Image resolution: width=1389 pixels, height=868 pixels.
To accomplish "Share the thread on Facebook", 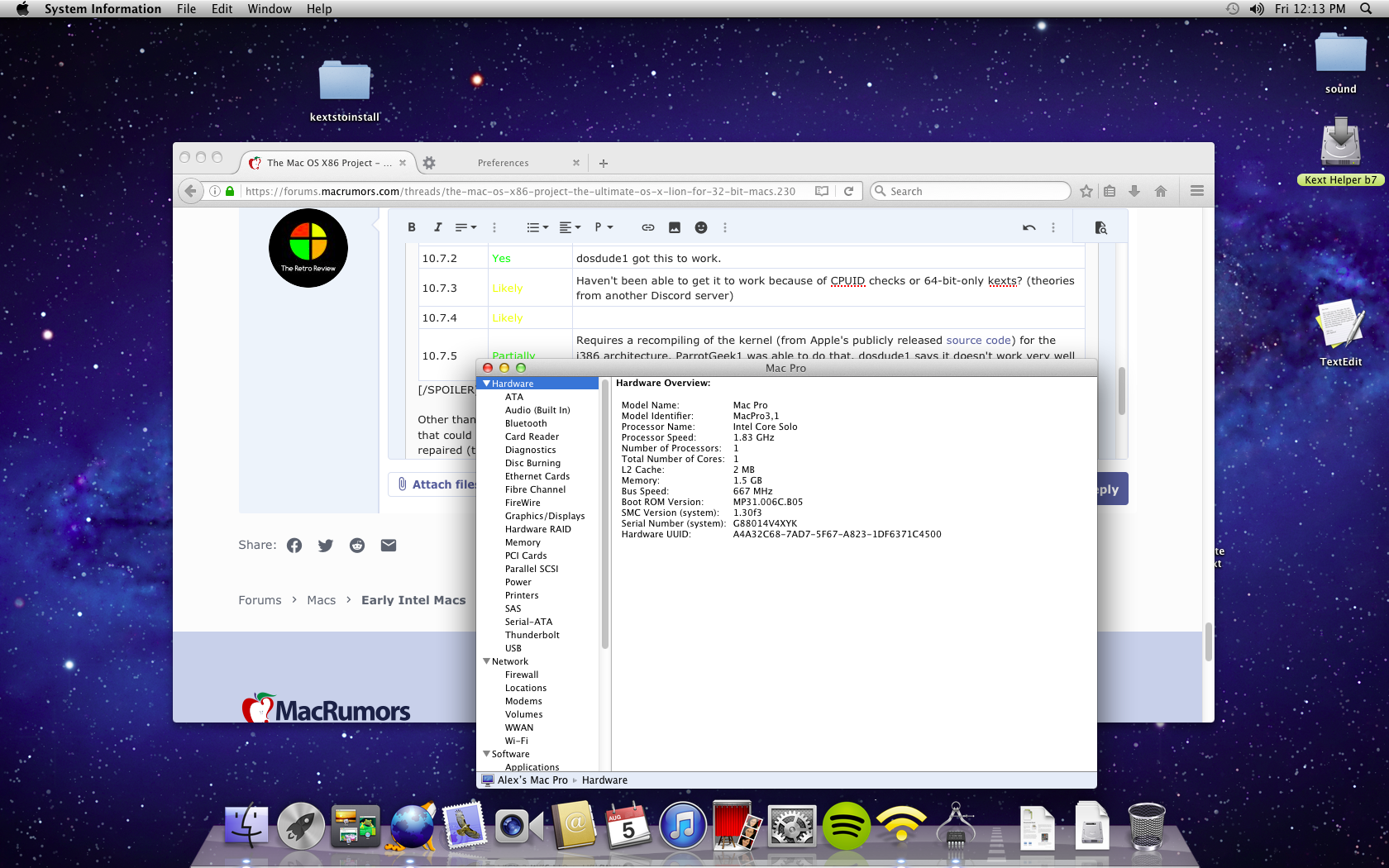I will point(294,546).
